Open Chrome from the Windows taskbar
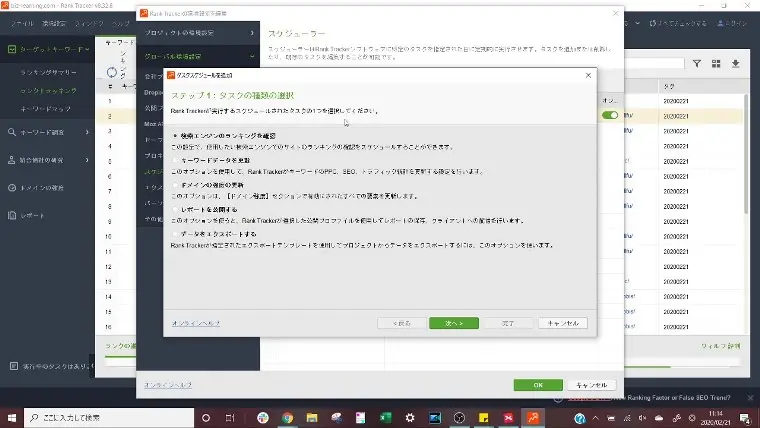760x428 pixels. [x=287, y=417]
